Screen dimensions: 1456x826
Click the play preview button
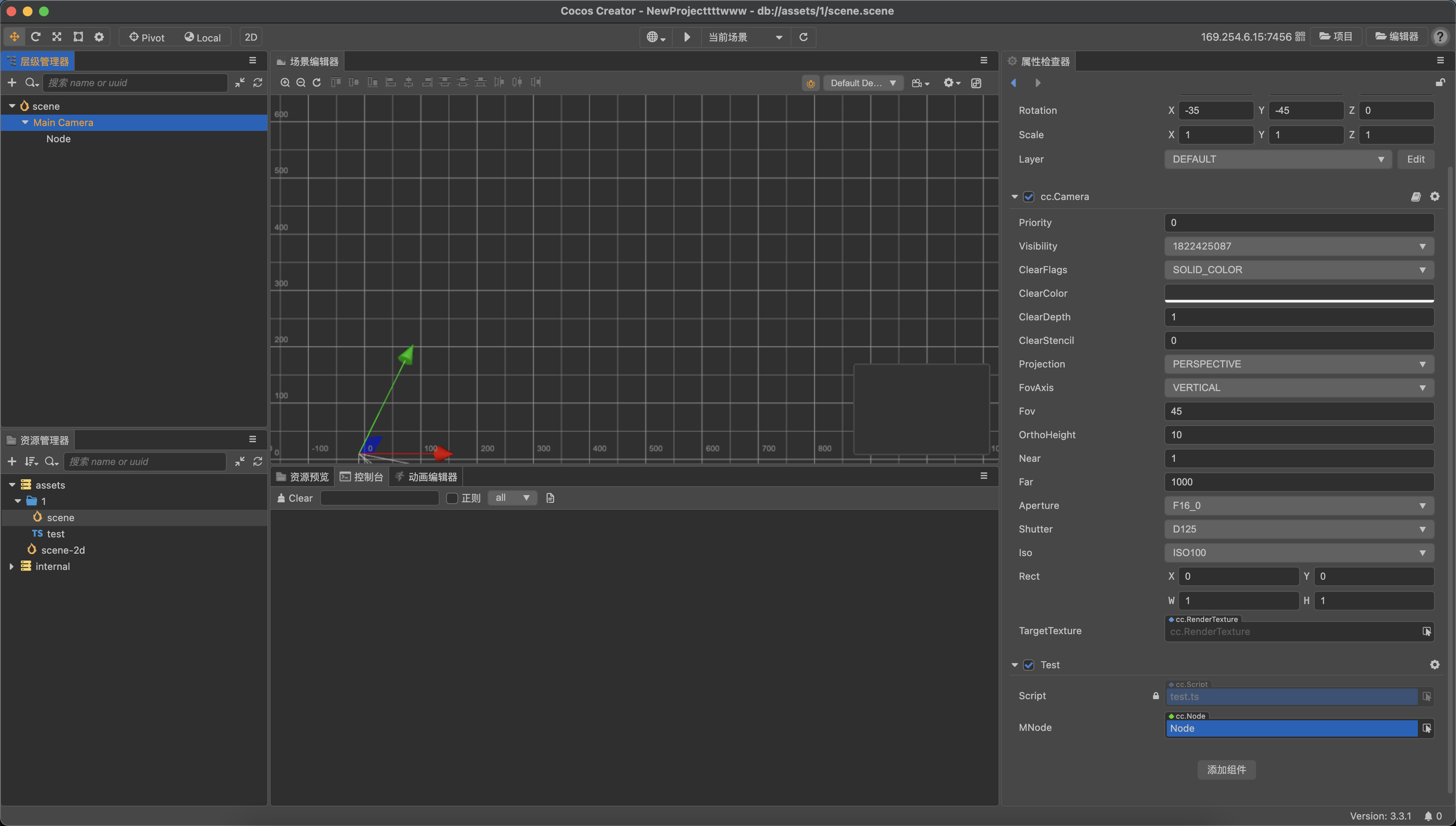coord(687,37)
